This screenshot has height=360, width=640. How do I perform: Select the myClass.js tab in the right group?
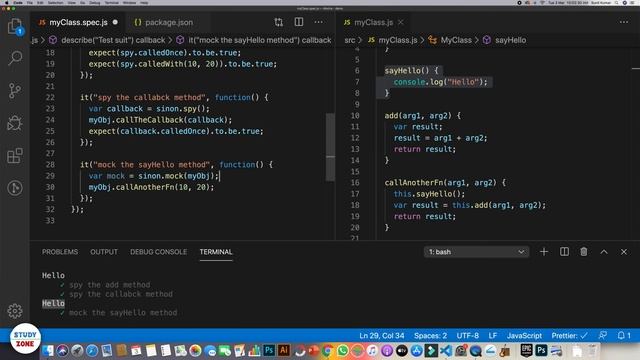click(373, 22)
